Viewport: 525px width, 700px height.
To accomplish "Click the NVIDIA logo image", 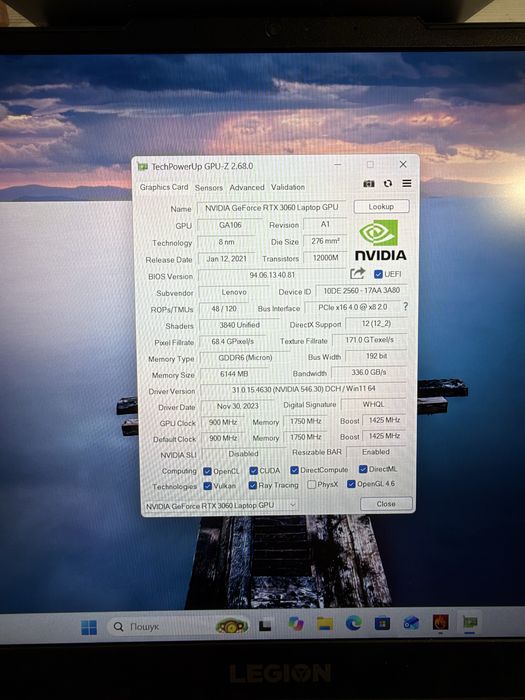I will [380, 240].
